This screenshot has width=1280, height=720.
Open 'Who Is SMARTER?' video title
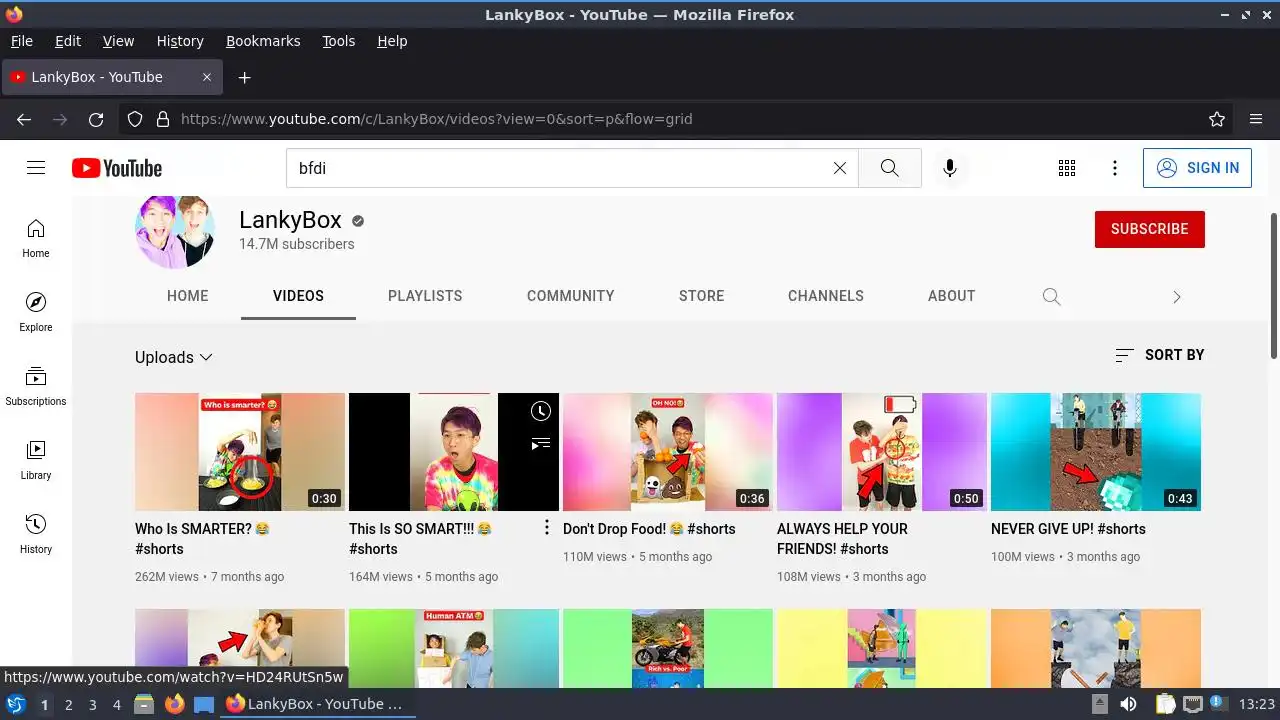(x=203, y=538)
